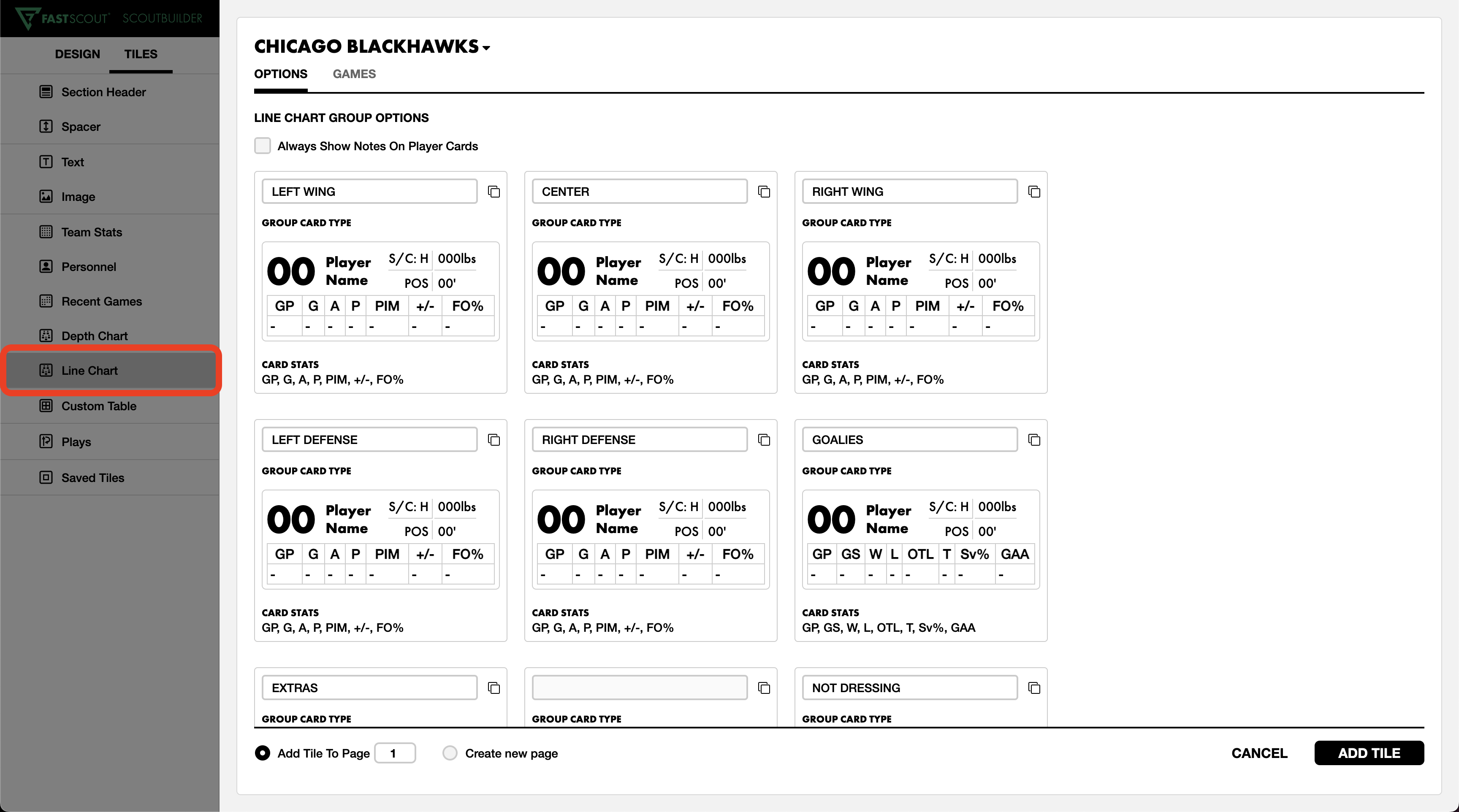1459x812 pixels.
Task: Select the GOALIES group card type preview
Action: [x=920, y=540]
